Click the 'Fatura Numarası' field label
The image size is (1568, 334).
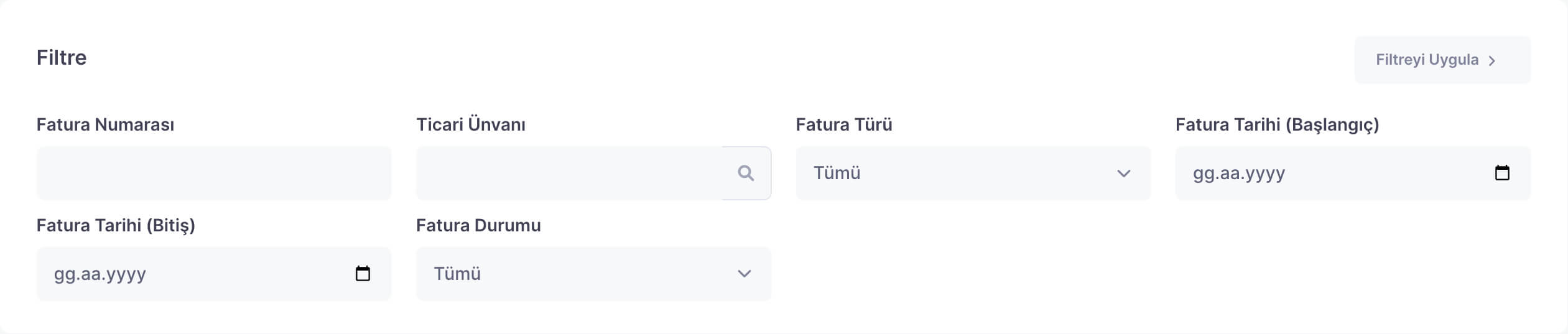click(105, 124)
